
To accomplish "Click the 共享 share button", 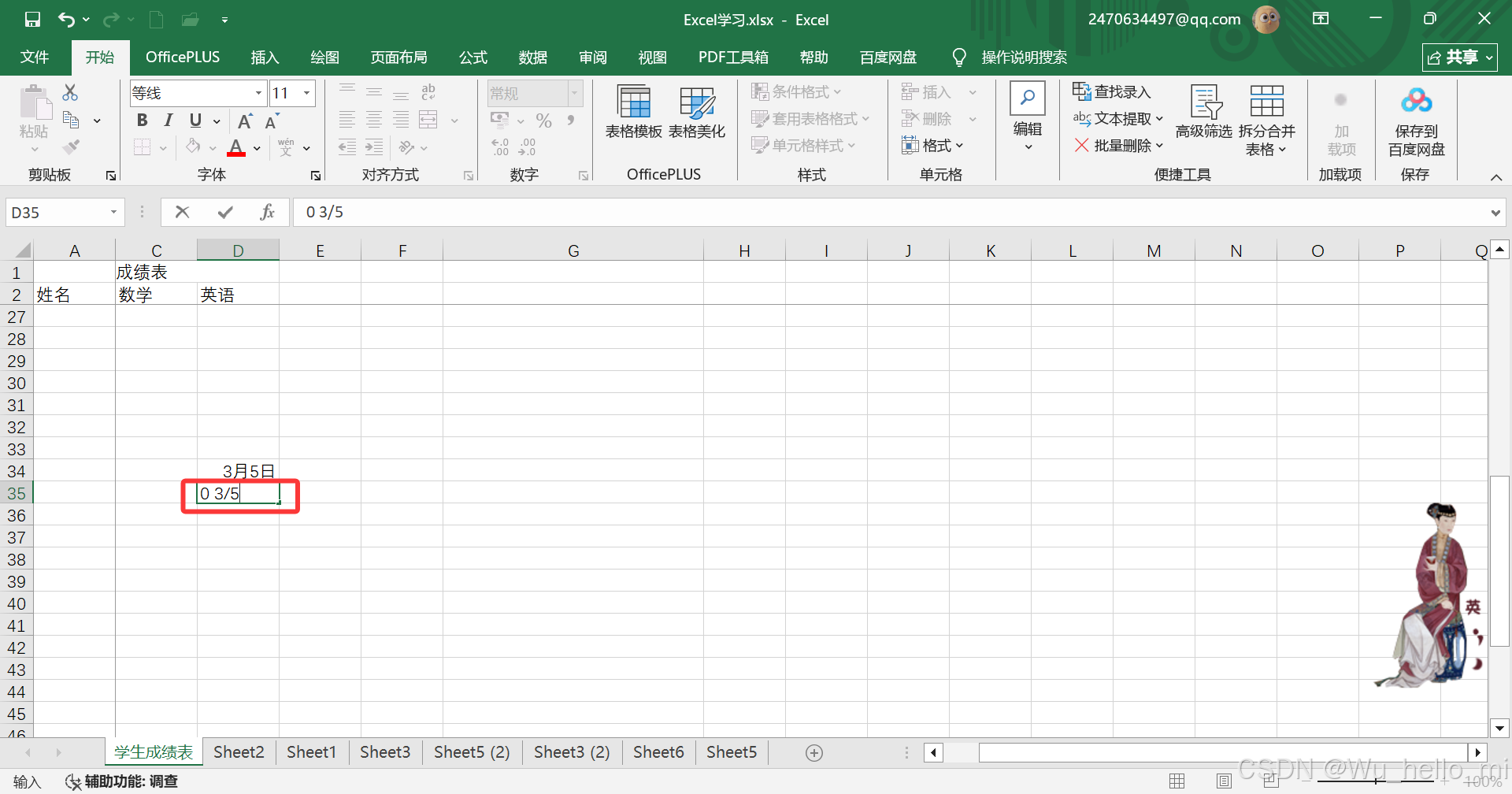I will [1459, 58].
